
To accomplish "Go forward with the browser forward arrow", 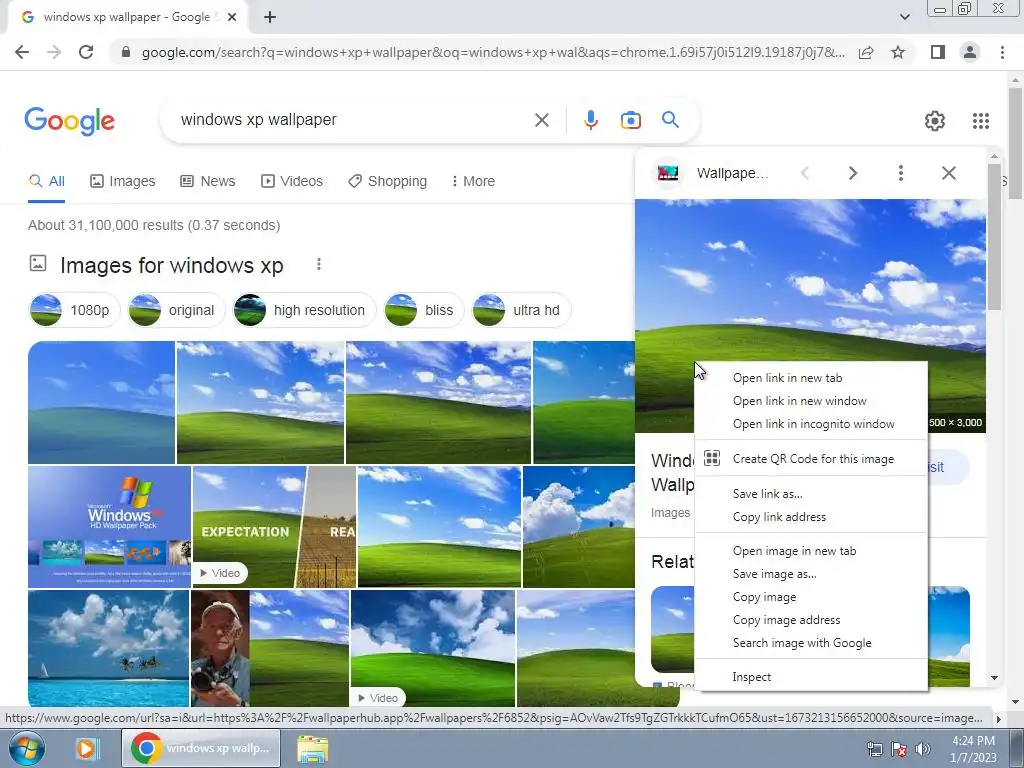I will (x=54, y=52).
